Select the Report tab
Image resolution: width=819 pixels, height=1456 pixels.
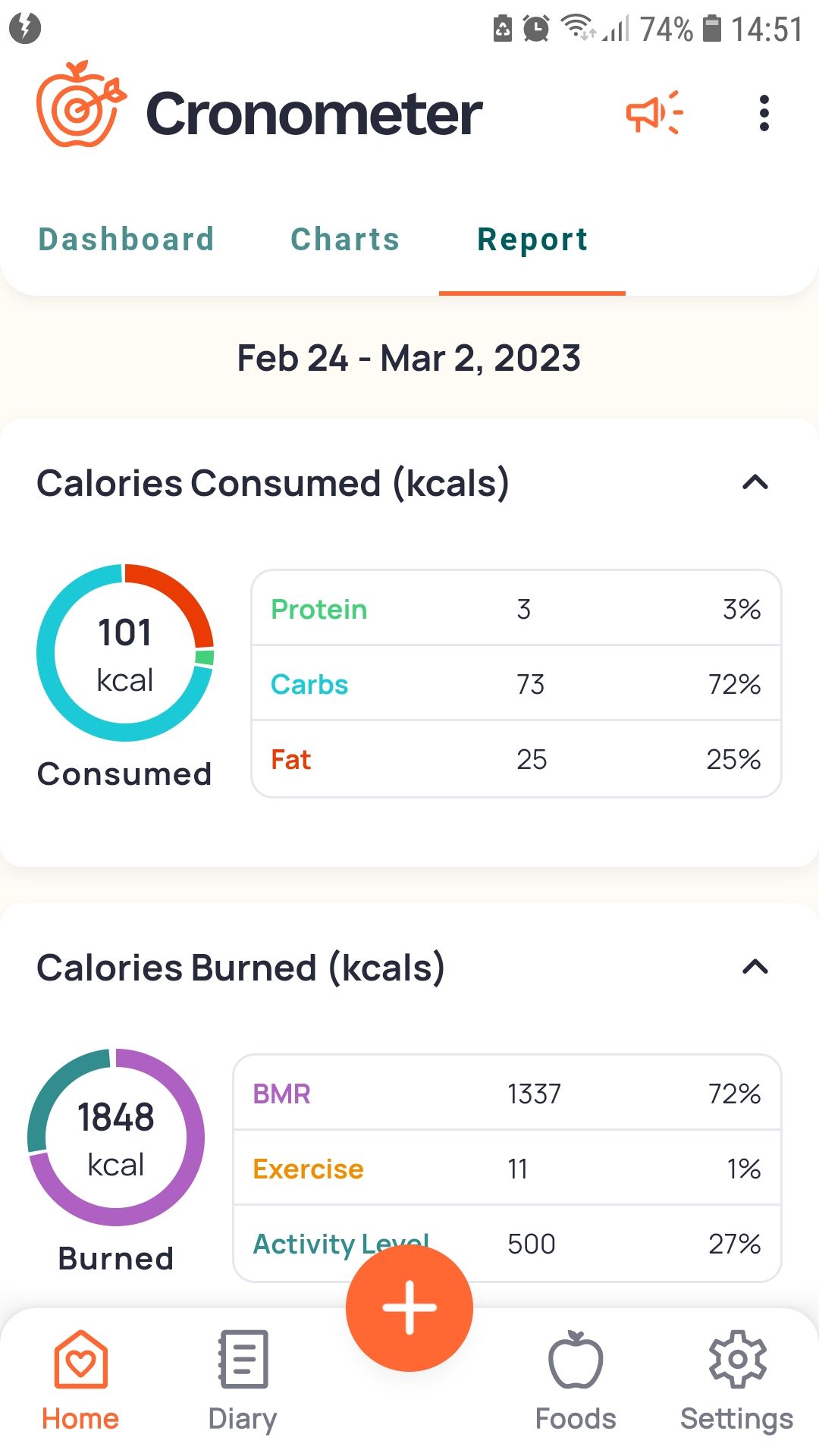coord(532,240)
